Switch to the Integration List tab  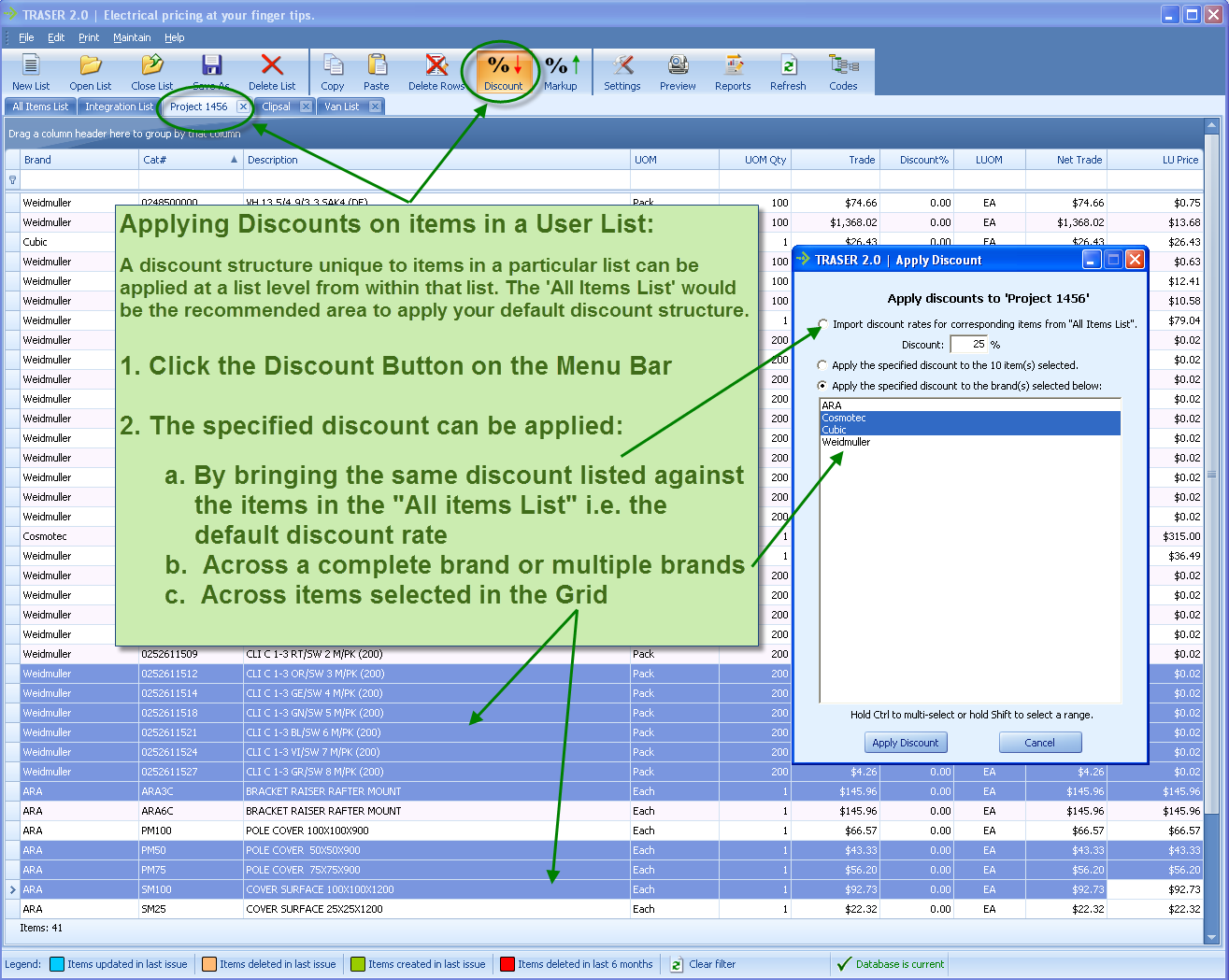click(x=119, y=107)
